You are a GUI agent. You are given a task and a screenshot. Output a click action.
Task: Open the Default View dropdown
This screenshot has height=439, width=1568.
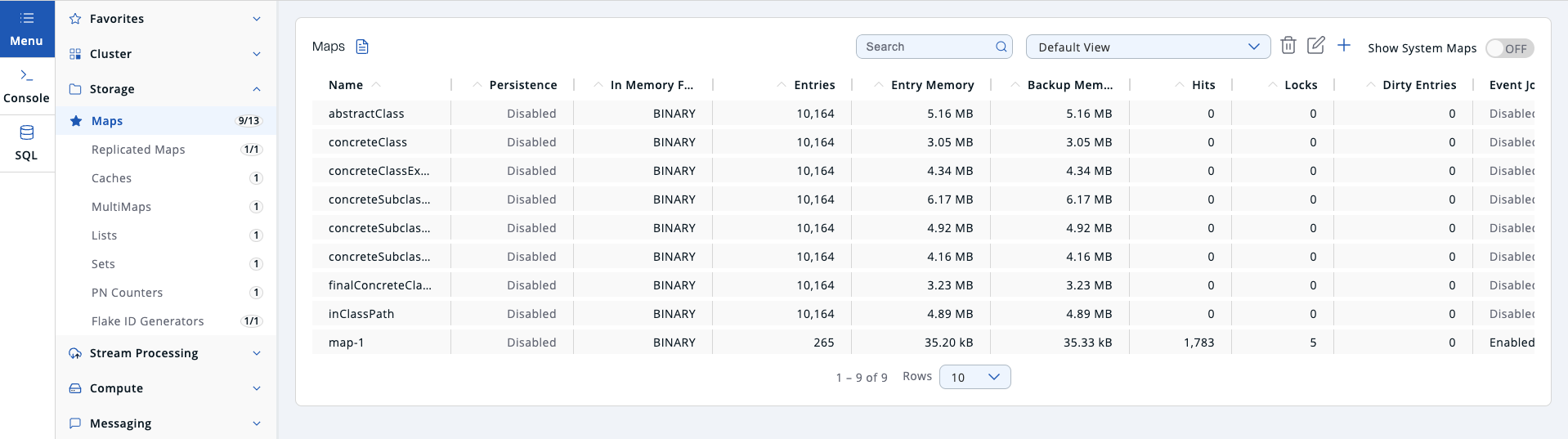1147,47
